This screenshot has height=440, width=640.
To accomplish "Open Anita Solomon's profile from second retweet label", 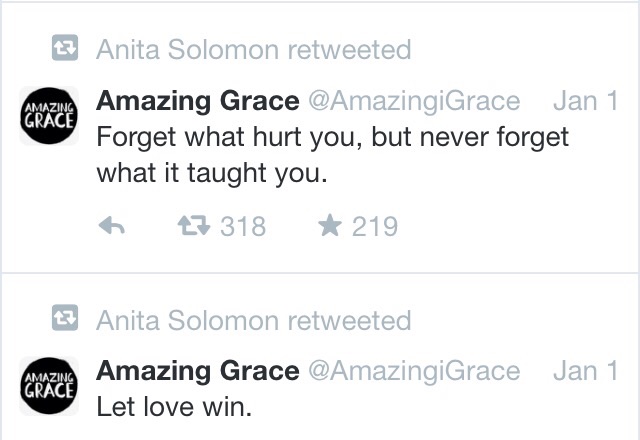I will [x=188, y=320].
